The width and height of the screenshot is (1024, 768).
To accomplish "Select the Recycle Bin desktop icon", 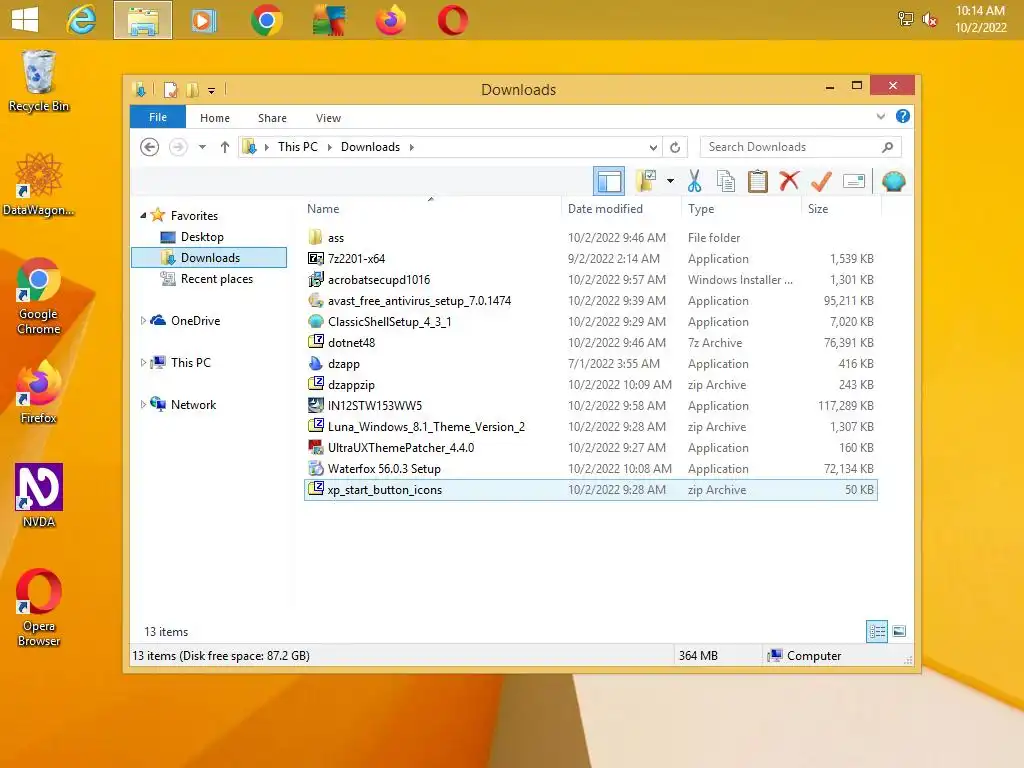I will [39, 81].
